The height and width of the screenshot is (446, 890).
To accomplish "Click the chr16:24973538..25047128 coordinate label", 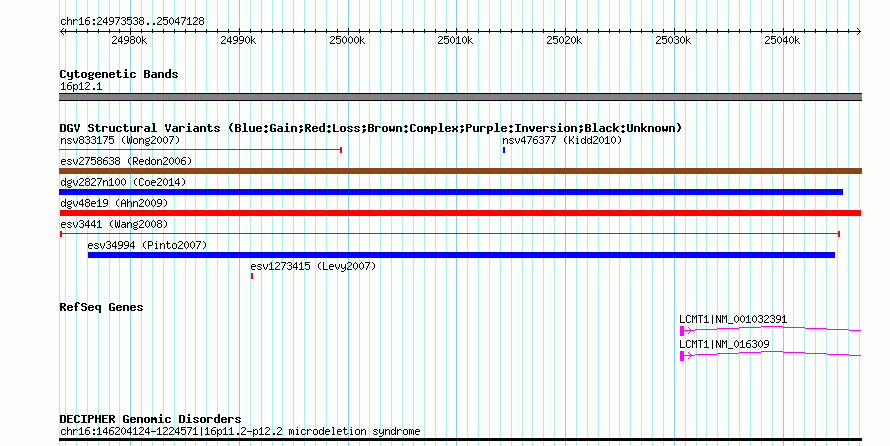I will tap(132, 22).
